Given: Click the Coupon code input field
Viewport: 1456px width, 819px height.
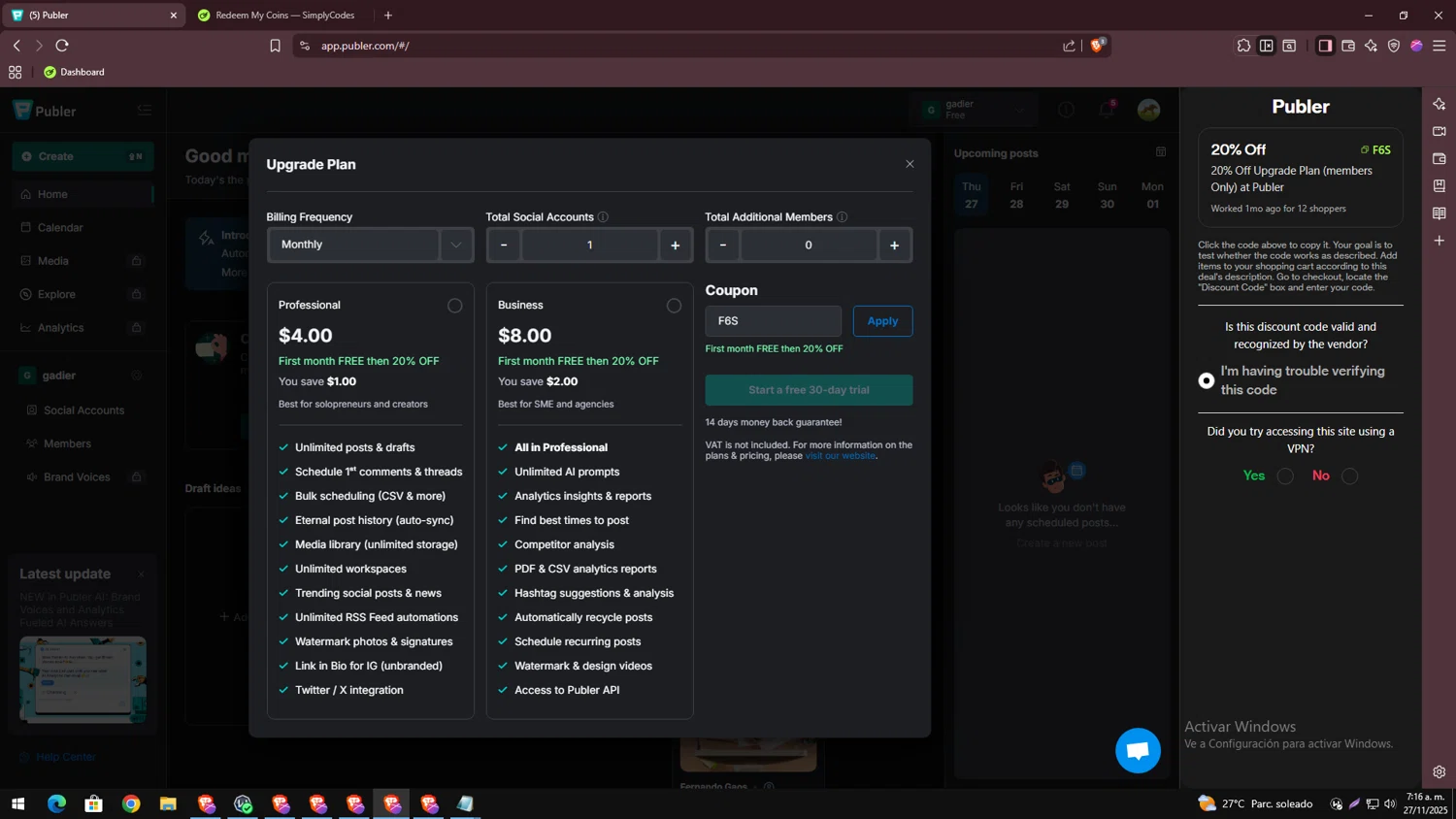Looking at the screenshot, I should click(773, 321).
